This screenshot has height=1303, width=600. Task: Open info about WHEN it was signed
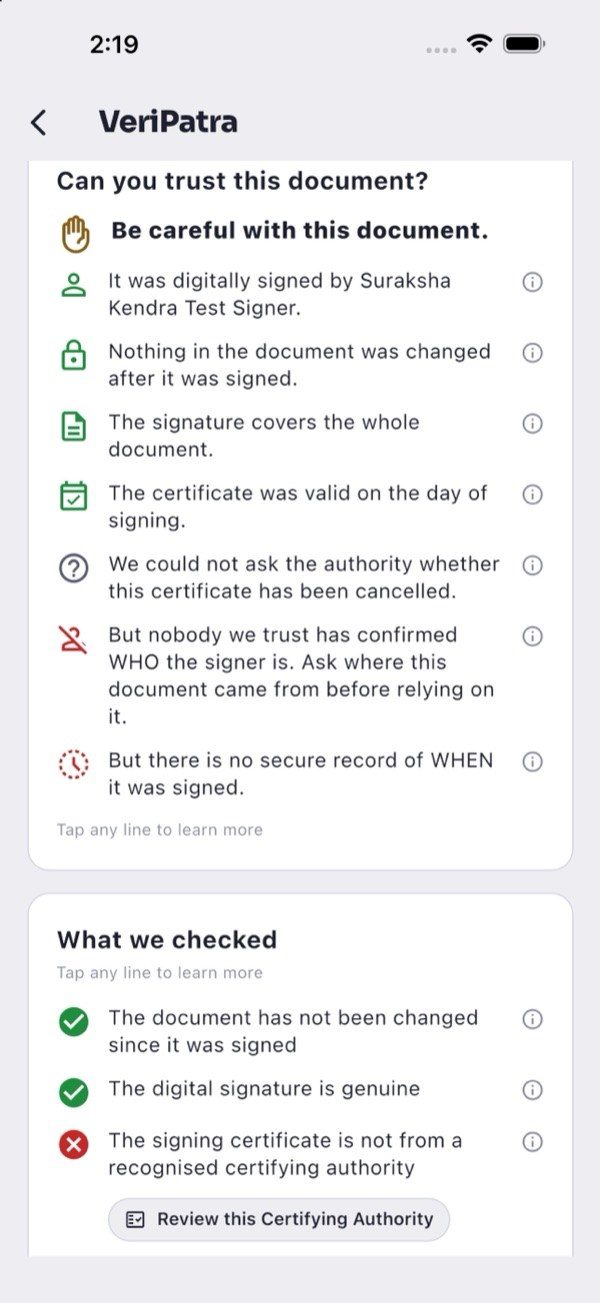[533, 762]
